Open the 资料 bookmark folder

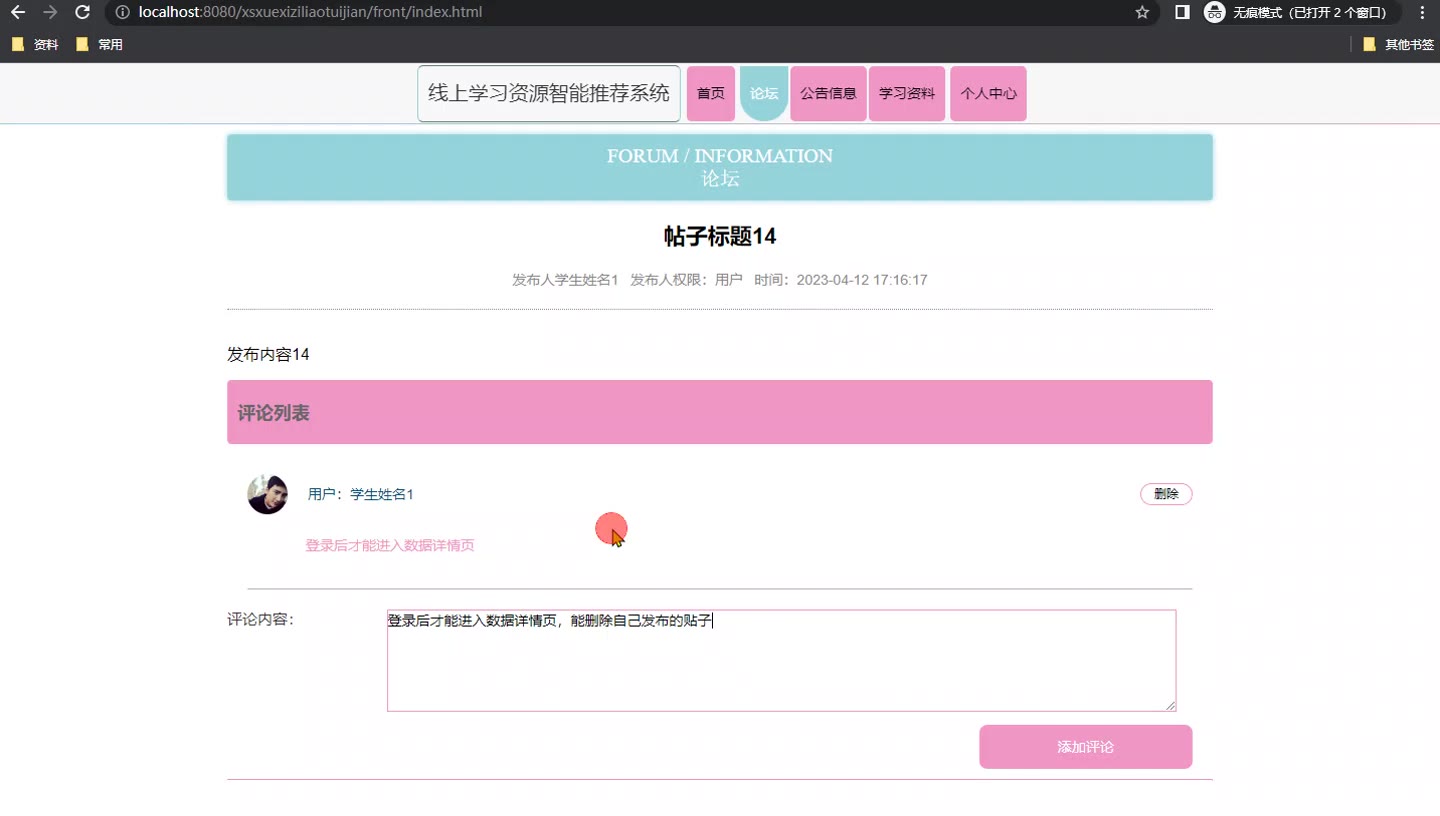coord(36,45)
